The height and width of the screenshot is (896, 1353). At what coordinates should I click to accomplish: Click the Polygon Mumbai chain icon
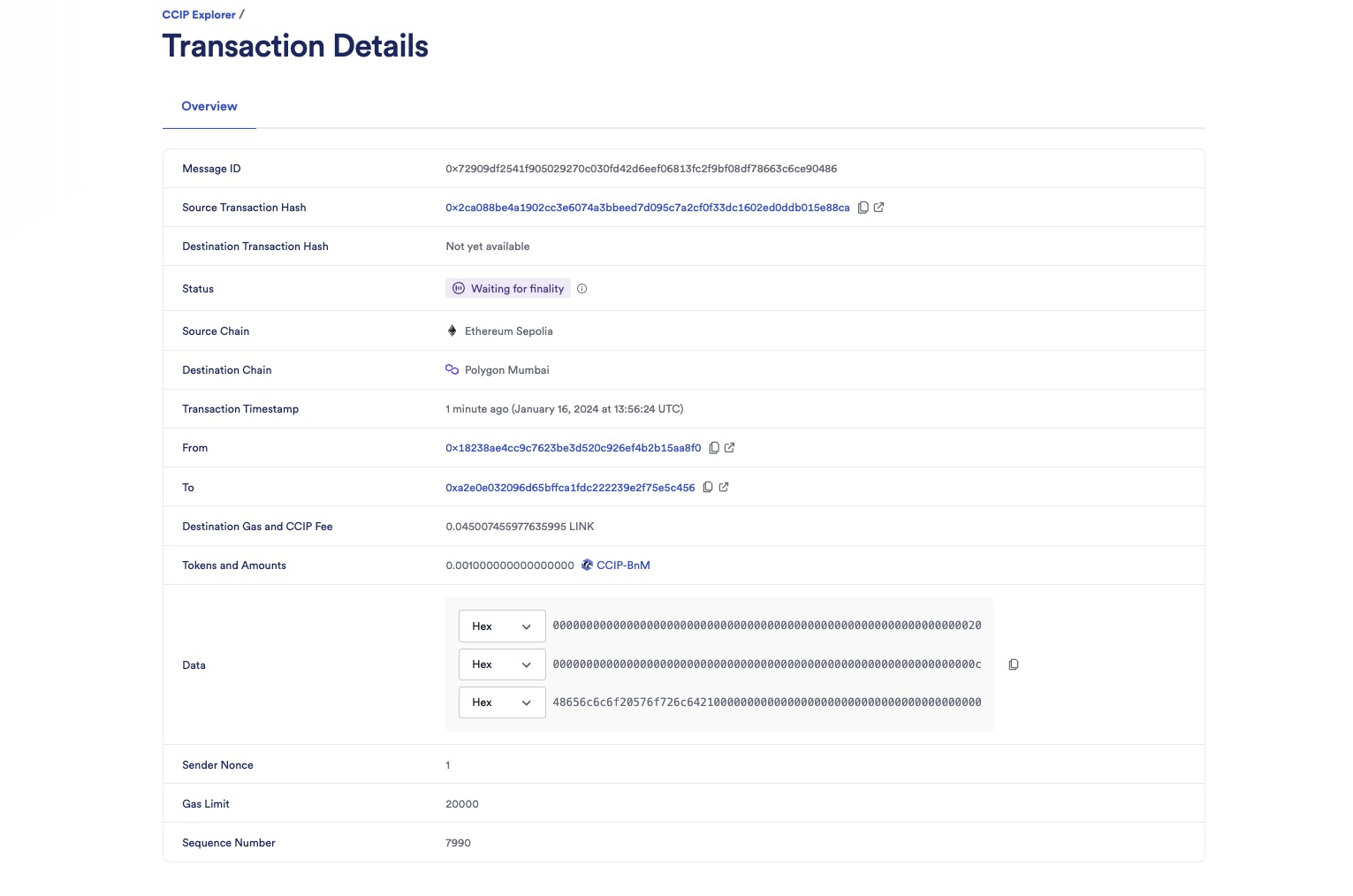(452, 370)
